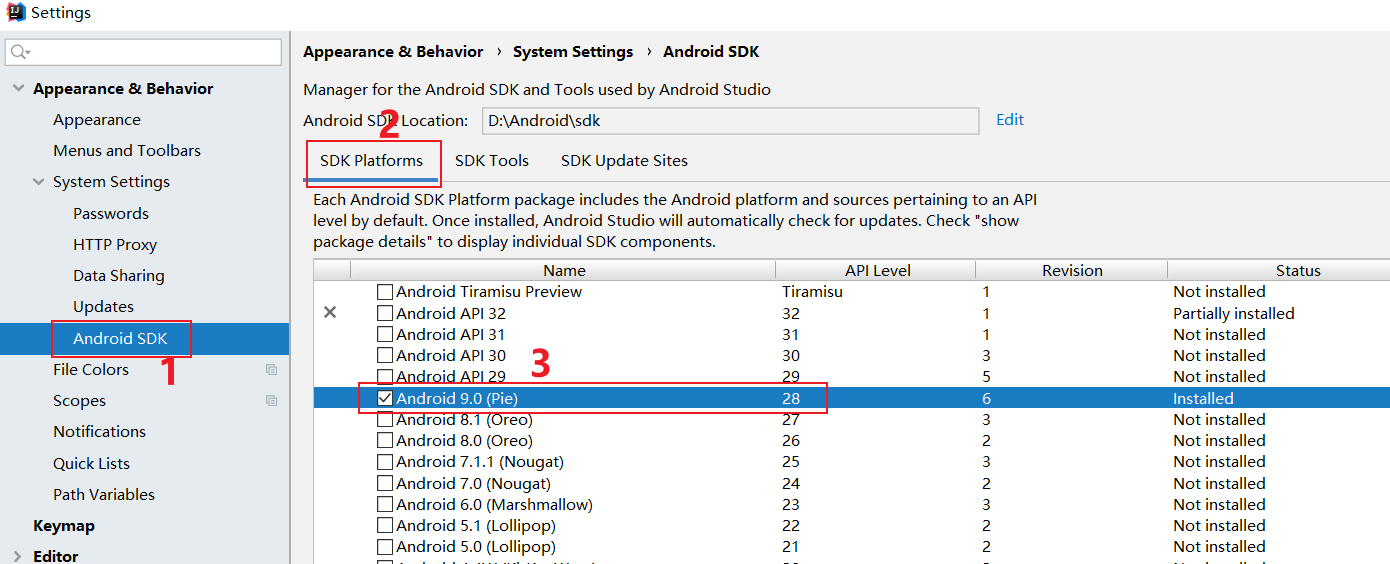Click the Edit link for SDK location
The height and width of the screenshot is (564, 1390).
[x=1010, y=120]
